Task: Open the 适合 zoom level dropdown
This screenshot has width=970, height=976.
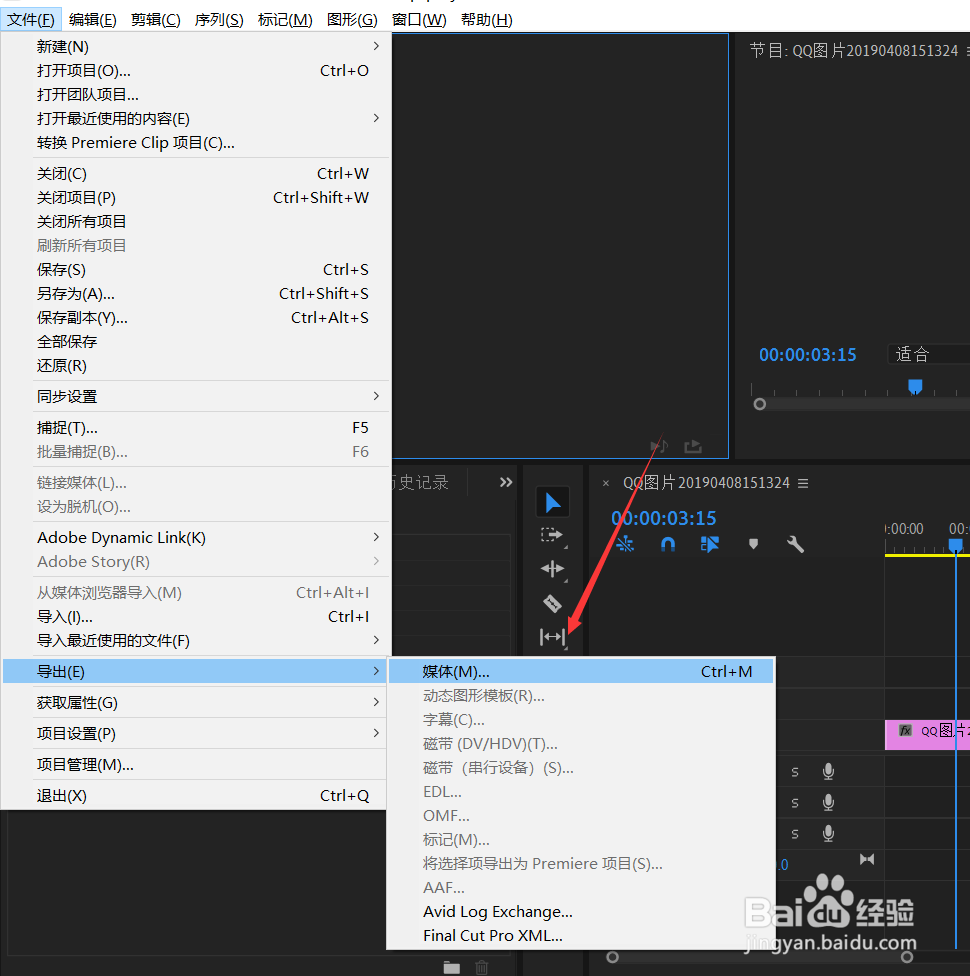Action: pyautogui.click(x=928, y=354)
